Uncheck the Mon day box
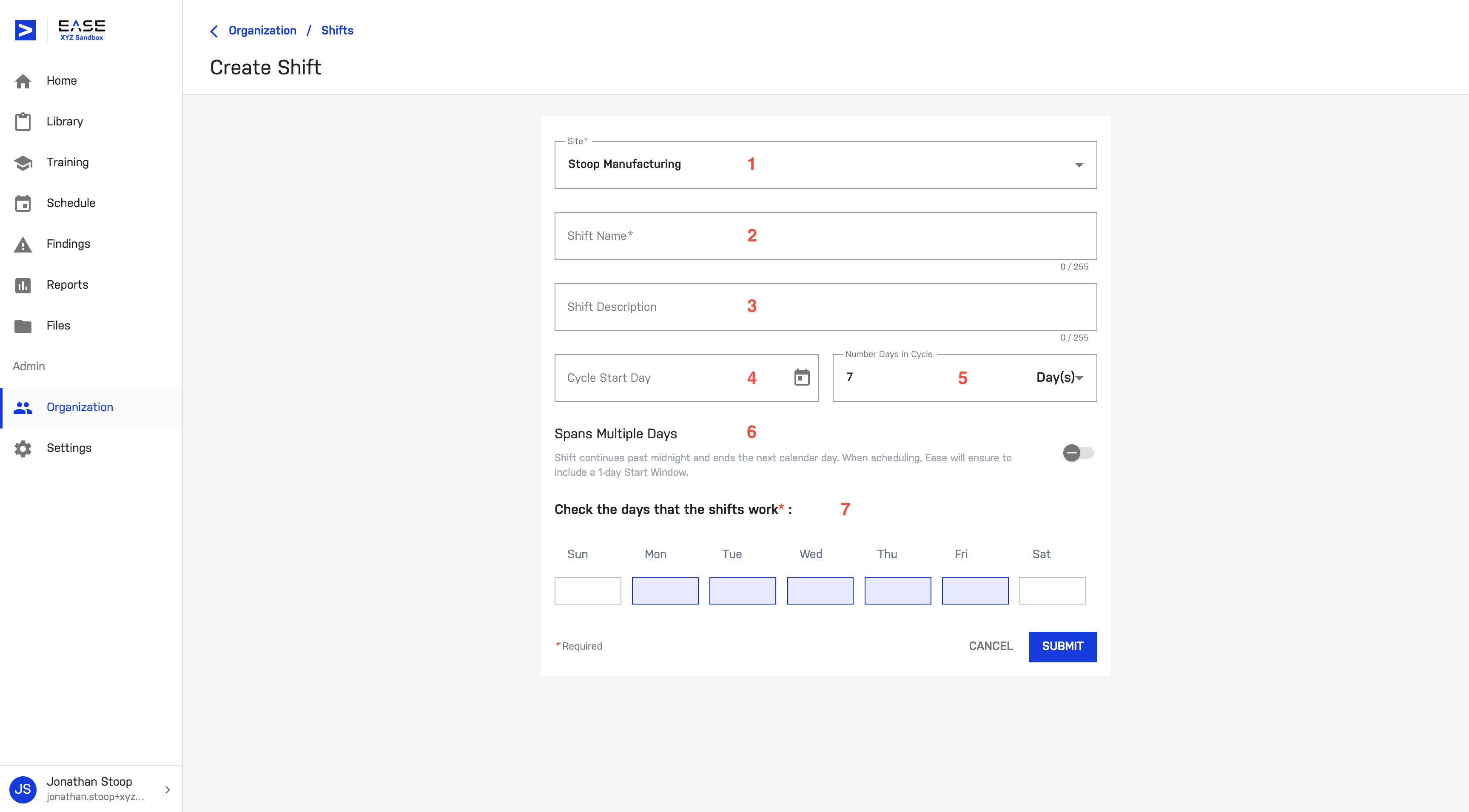The height and width of the screenshot is (812, 1469). [665, 590]
